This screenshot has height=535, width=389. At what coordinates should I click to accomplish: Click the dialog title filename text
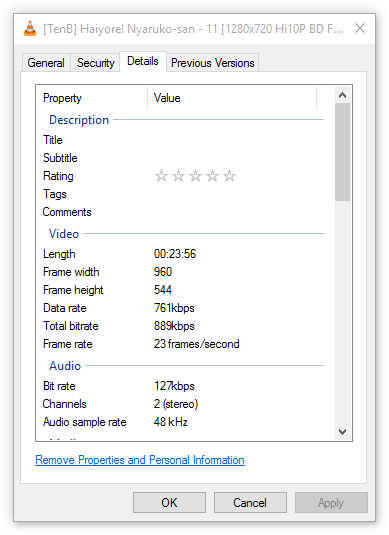tap(192, 29)
